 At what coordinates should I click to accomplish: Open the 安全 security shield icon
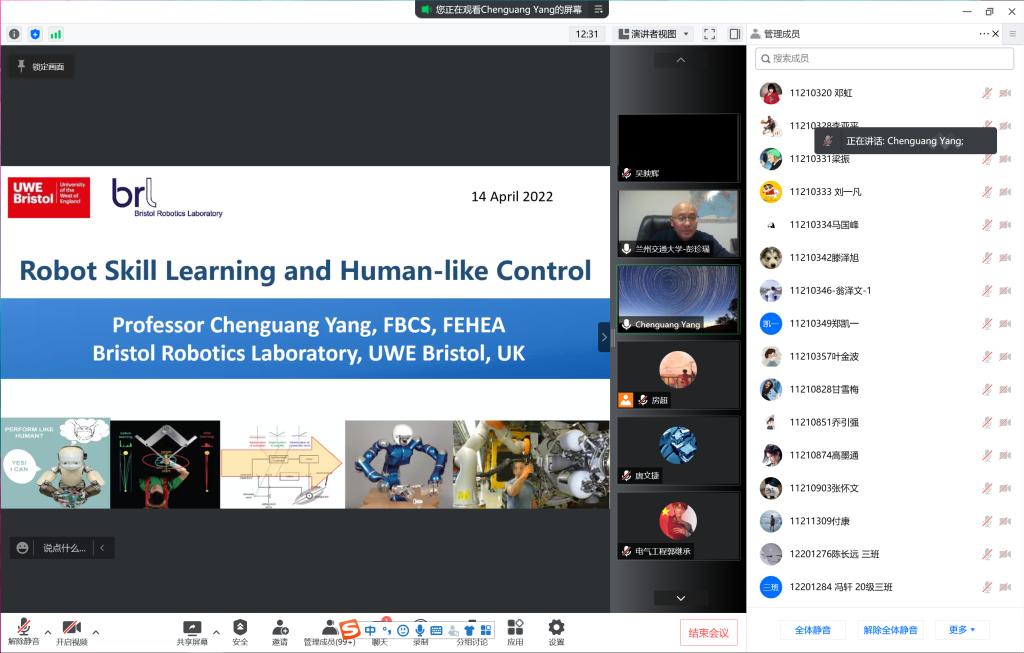click(x=240, y=630)
